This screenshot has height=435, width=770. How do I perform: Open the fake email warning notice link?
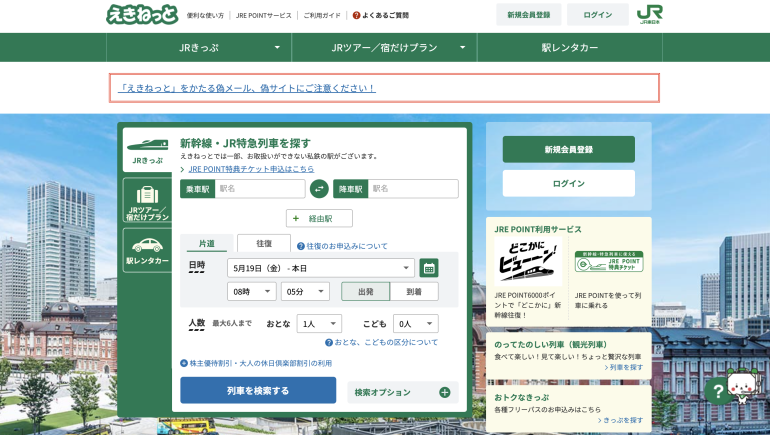click(x=247, y=88)
